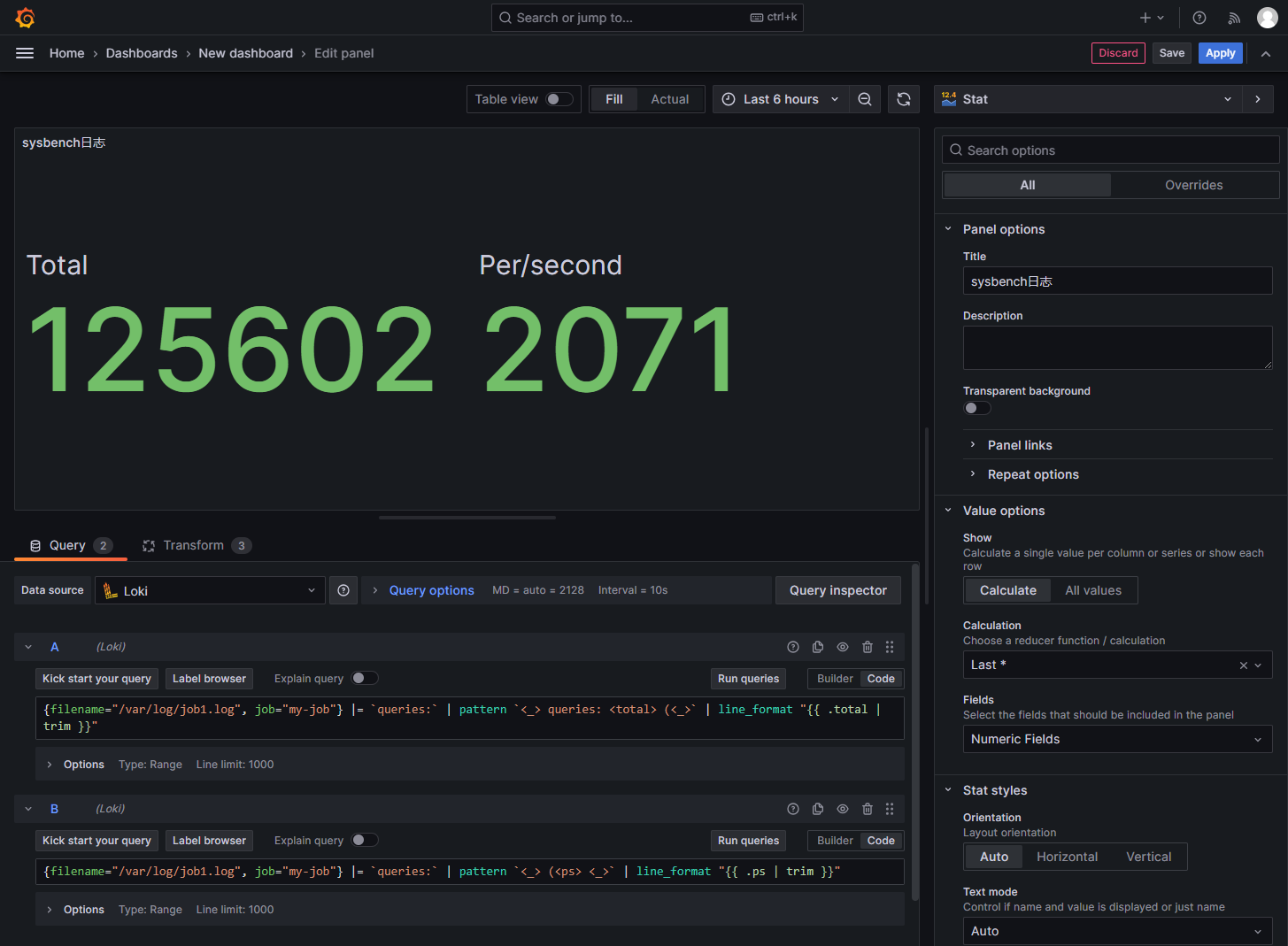Viewport: 1288px width, 946px height.
Task: Open the Numeric Fields dropdown
Action: click(x=1117, y=739)
